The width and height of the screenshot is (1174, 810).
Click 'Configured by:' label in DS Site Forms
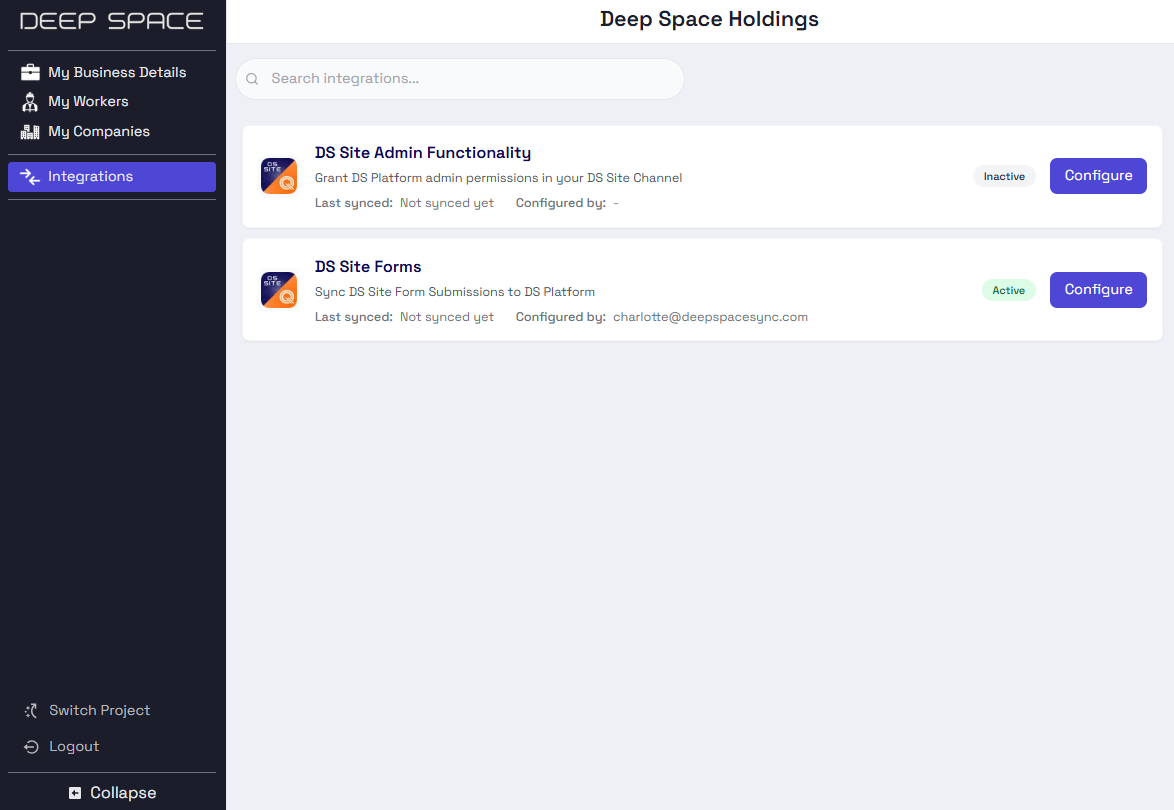pos(560,317)
